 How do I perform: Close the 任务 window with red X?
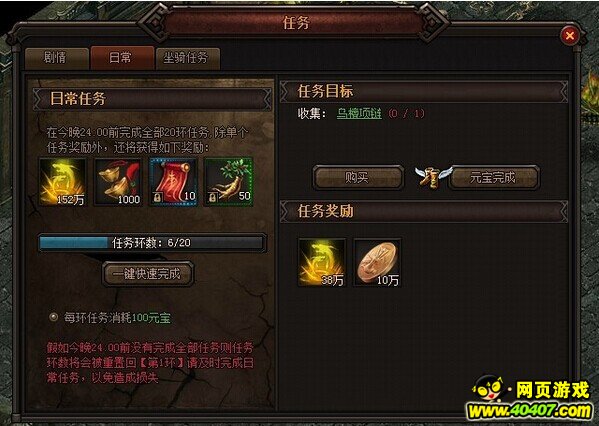[570, 36]
